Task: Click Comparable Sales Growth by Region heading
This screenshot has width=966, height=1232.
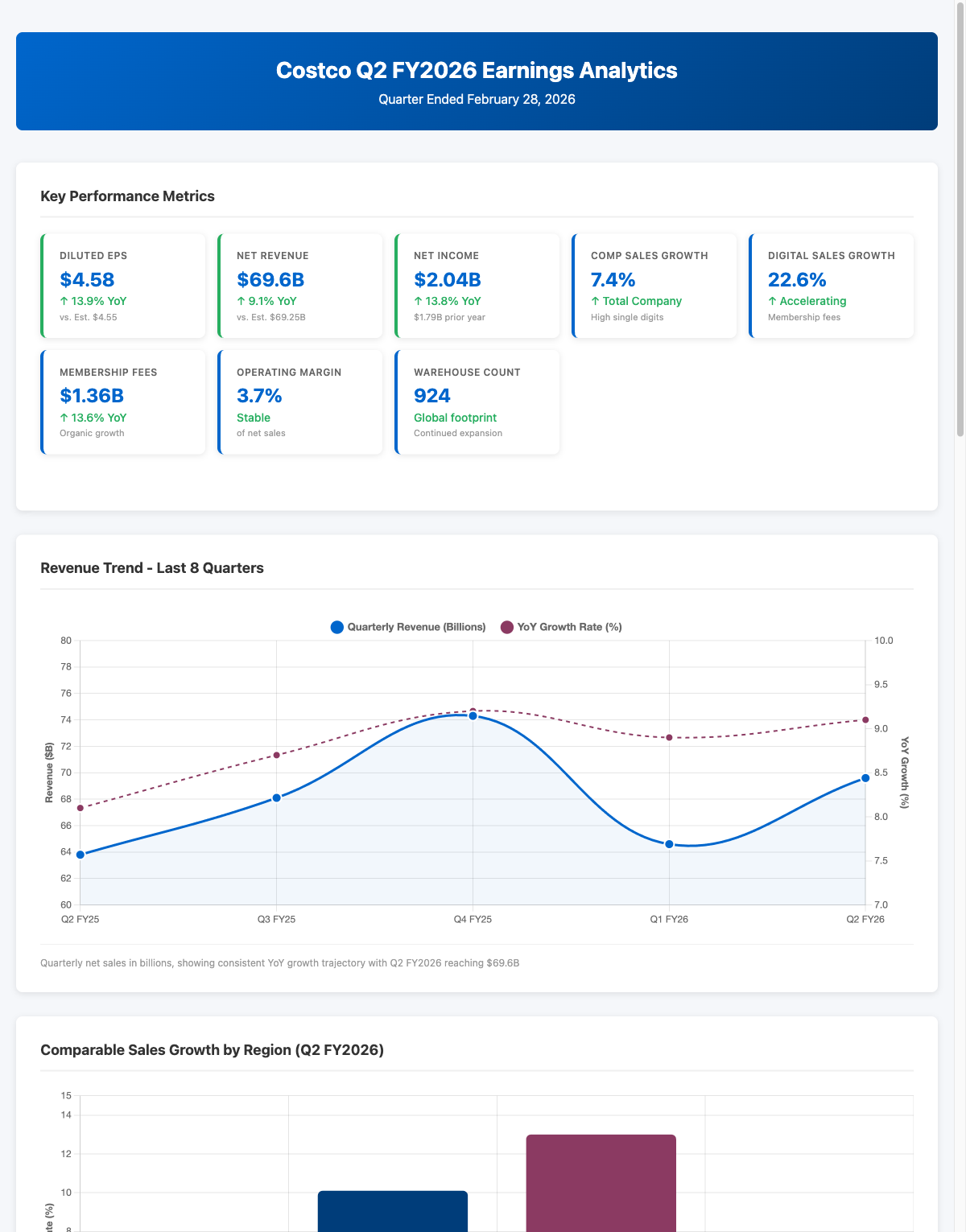Action: (212, 1050)
